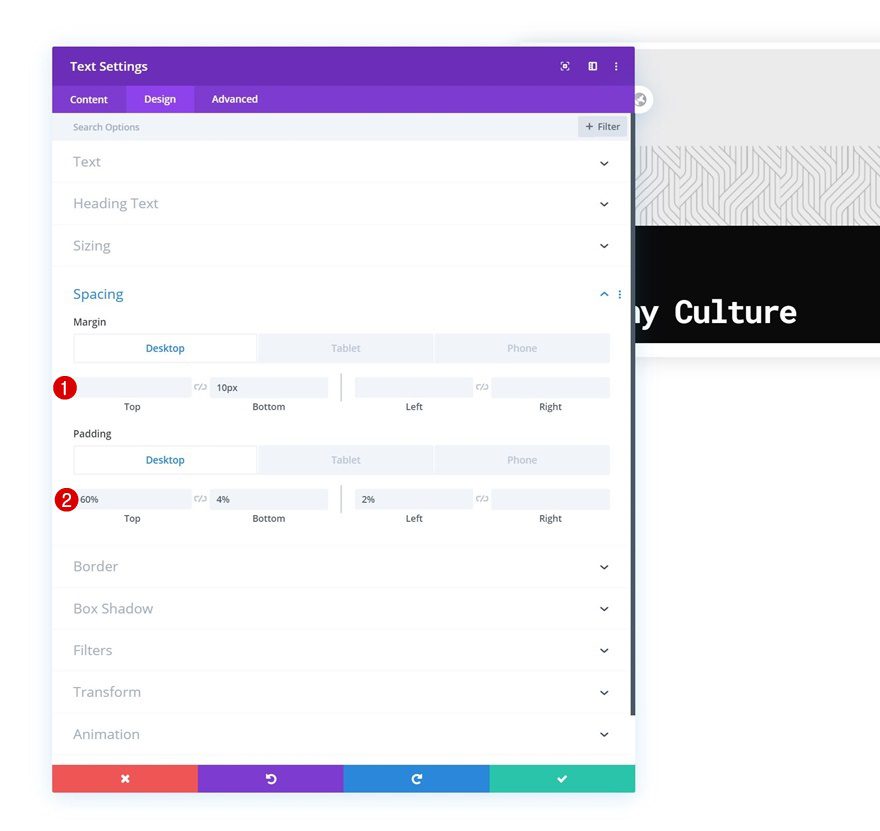Screen dimensions: 880x831
Task: Select Desktop view for Padding settings
Action: click(x=164, y=460)
